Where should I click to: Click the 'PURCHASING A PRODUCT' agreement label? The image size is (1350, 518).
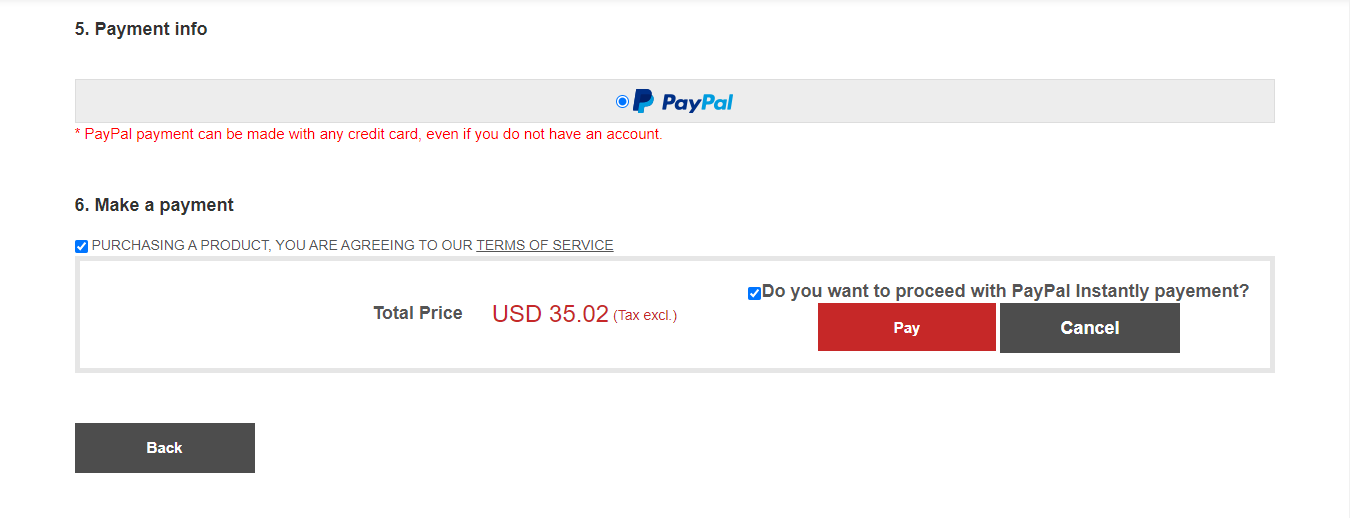tap(352, 245)
